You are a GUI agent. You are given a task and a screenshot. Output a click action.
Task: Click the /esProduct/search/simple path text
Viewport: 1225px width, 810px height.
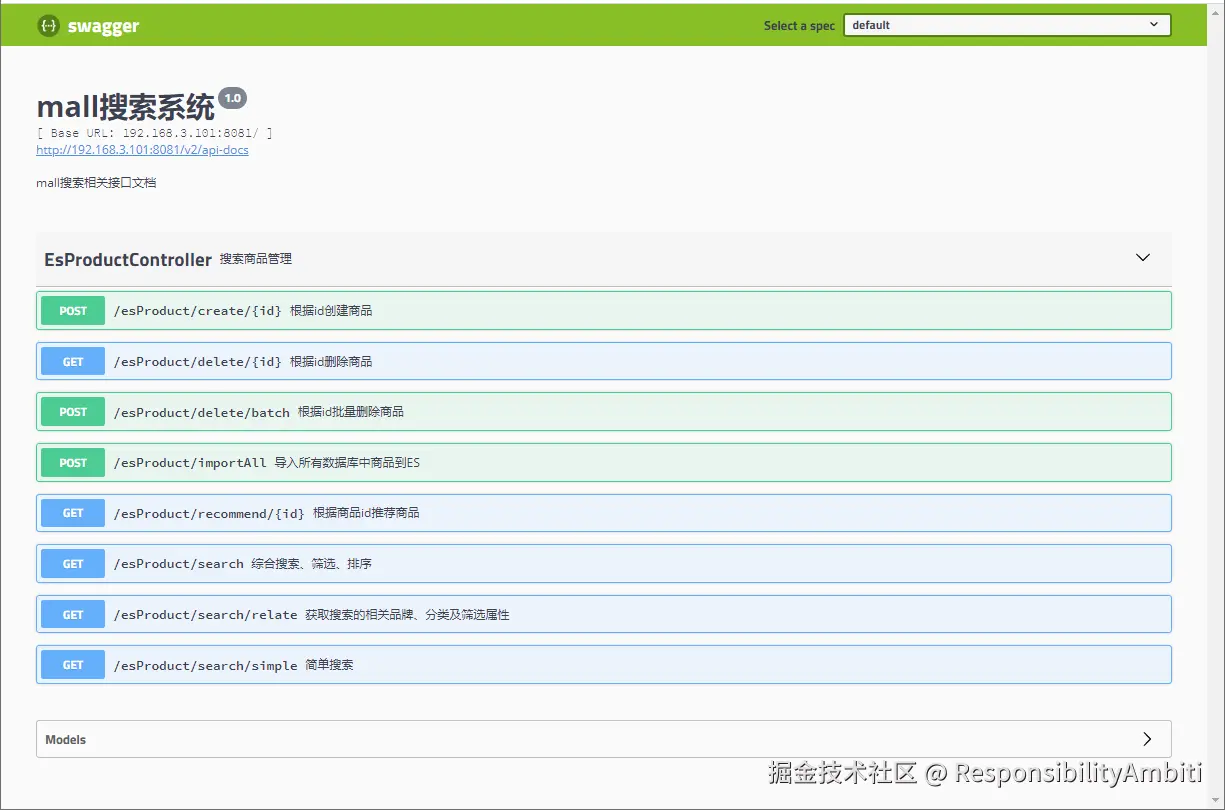click(x=205, y=665)
